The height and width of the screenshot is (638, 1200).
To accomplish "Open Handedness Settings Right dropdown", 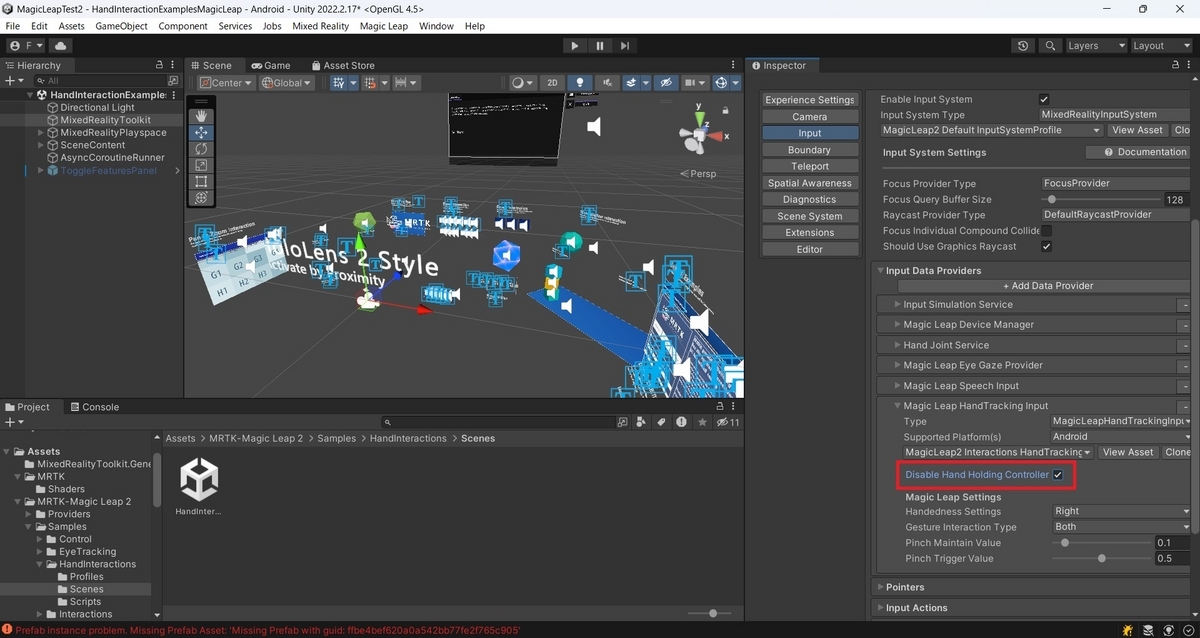I will click(1120, 511).
